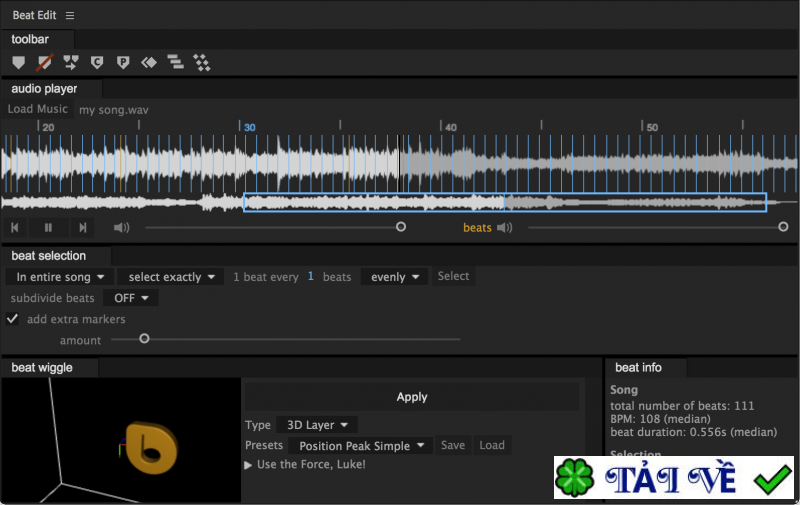The width and height of the screenshot is (800, 505).
Task: Click the stacked layers sequence icon
Action: [x=175, y=63]
